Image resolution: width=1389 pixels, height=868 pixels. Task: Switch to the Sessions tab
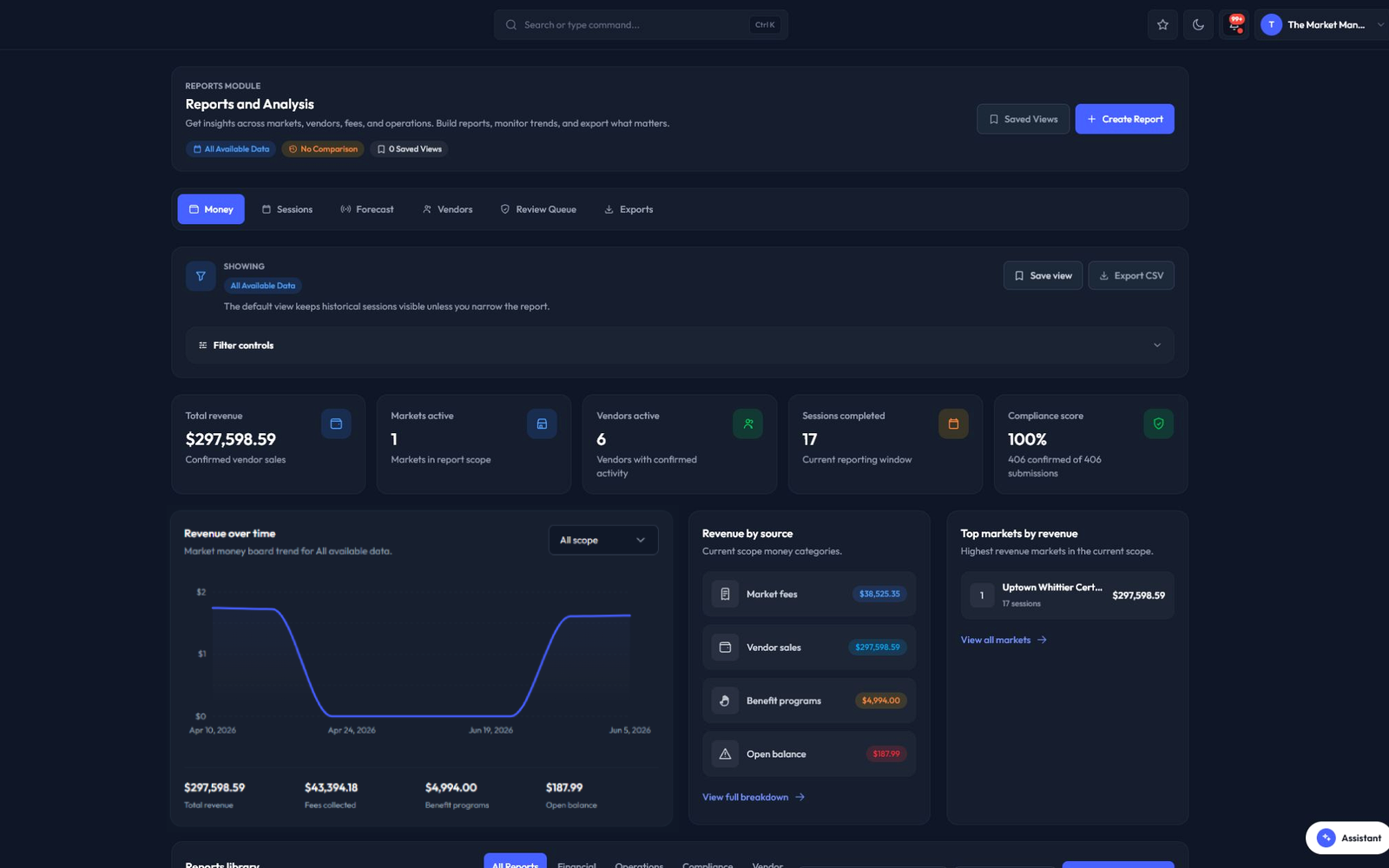coord(287,209)
